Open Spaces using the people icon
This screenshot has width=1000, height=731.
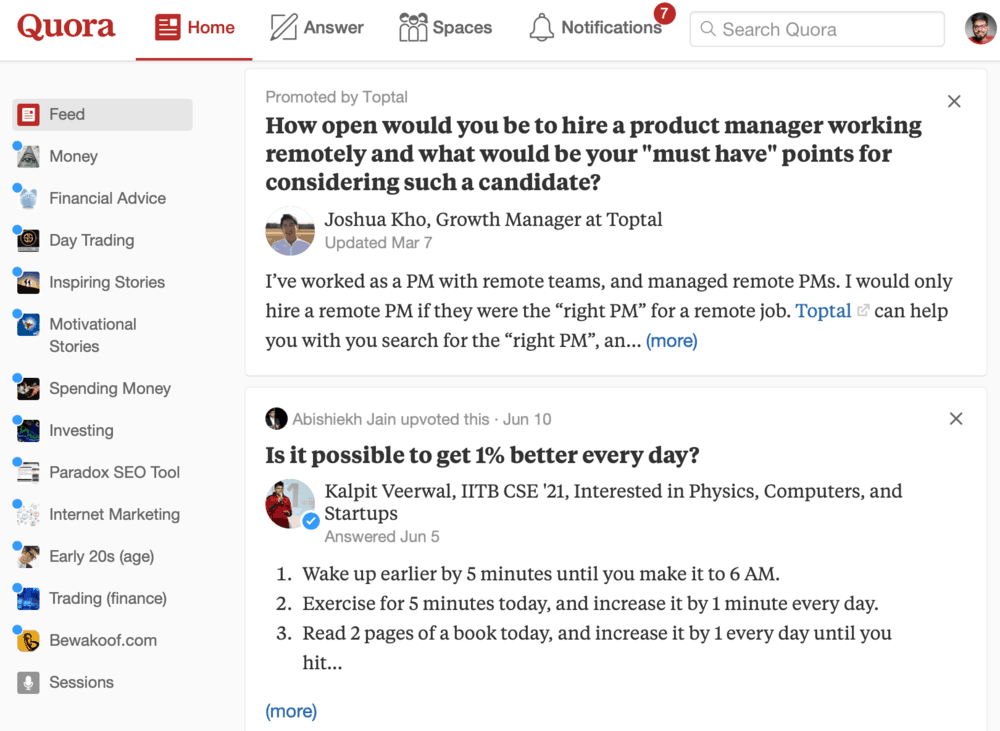pos(412,28)
